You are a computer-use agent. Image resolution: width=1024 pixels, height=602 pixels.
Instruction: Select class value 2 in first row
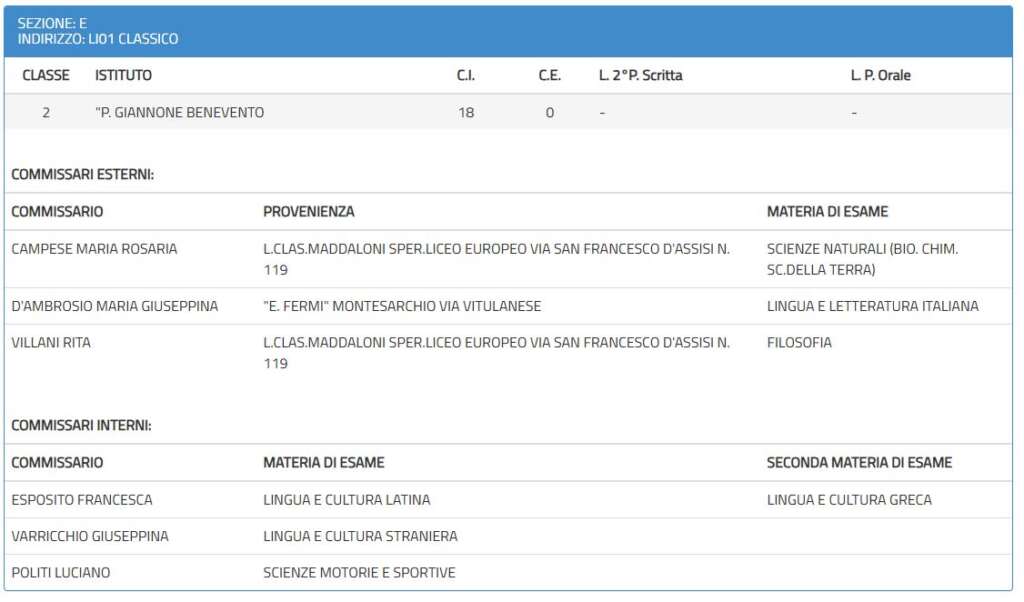tap(46, 112)
